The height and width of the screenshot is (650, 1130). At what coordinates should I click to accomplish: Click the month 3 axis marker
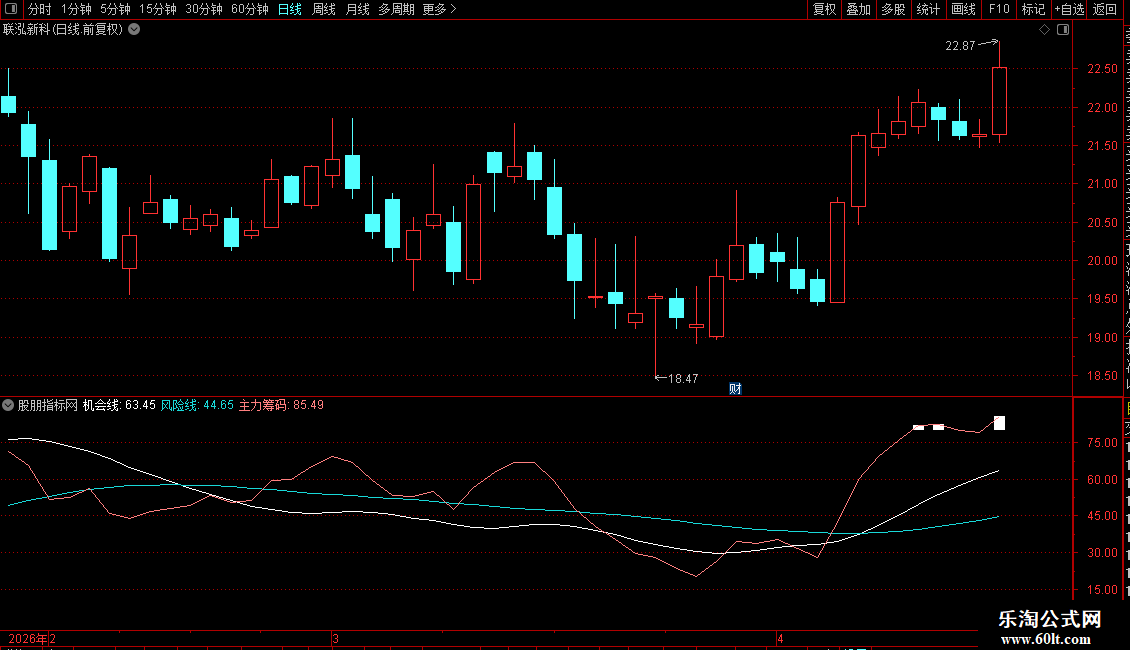(x=335, y=638)
